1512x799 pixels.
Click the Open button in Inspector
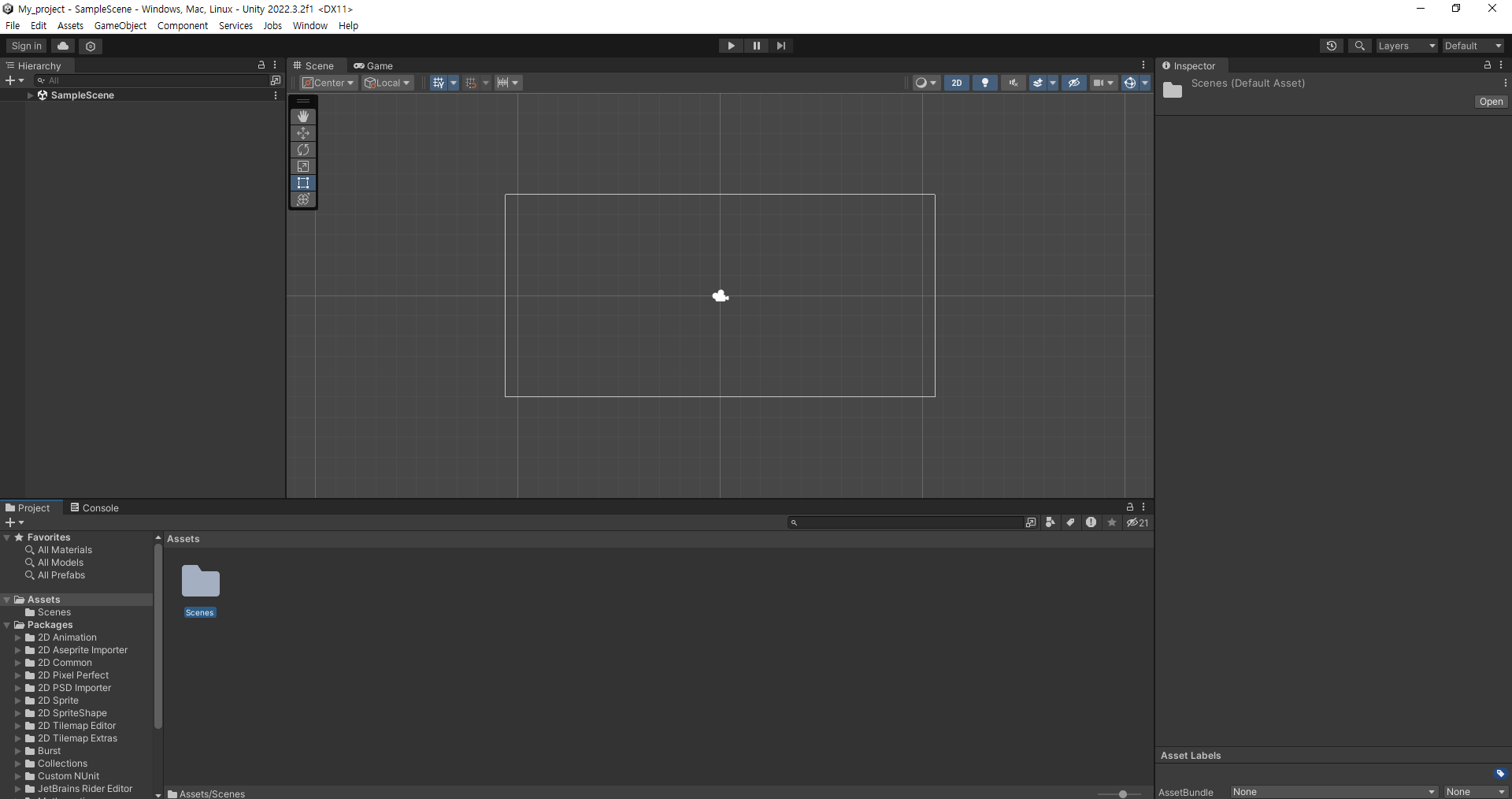pos(1491,102)
